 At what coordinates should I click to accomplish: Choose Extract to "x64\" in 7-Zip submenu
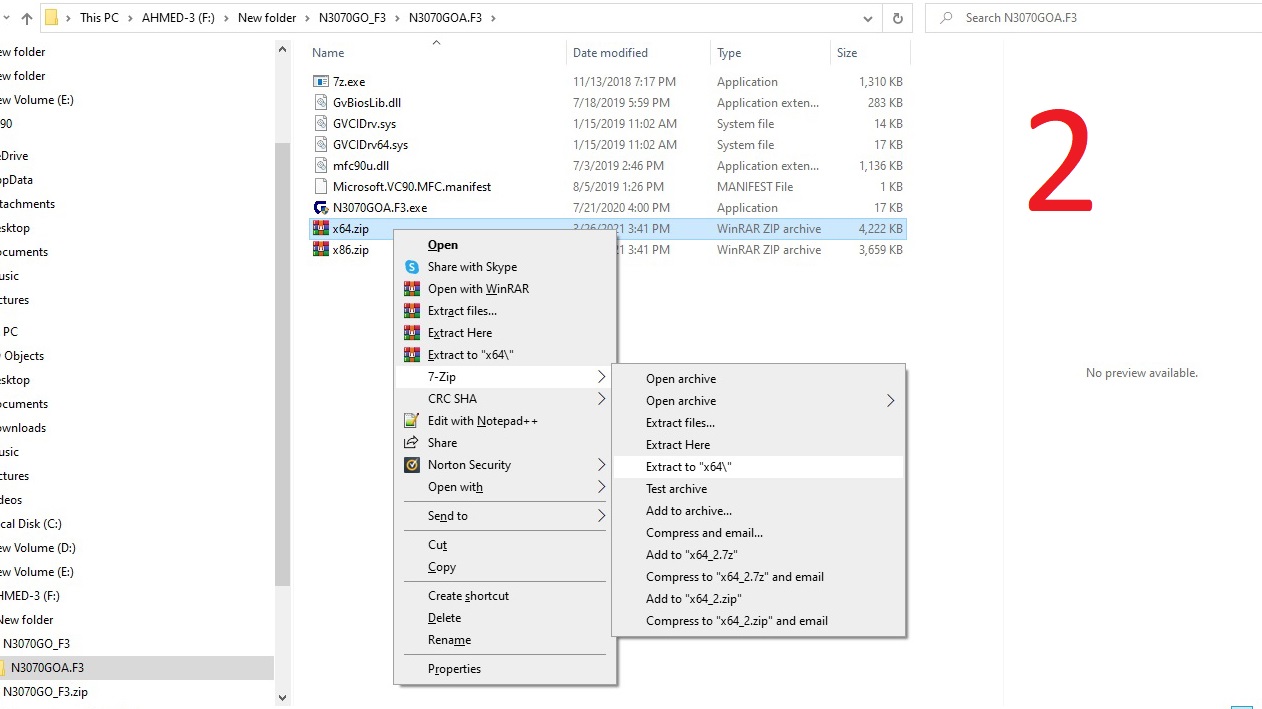point(689,467)
